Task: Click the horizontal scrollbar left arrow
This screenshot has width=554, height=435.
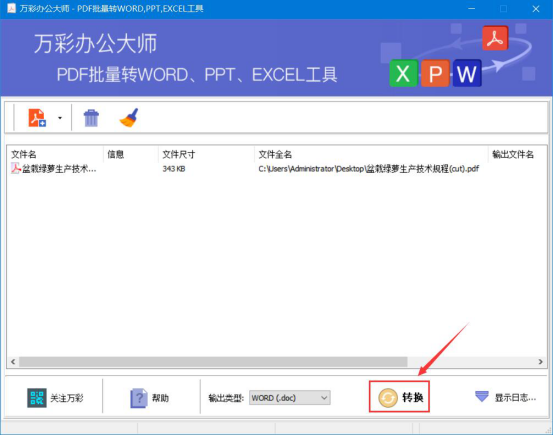Action: click(x=13, y=361)
